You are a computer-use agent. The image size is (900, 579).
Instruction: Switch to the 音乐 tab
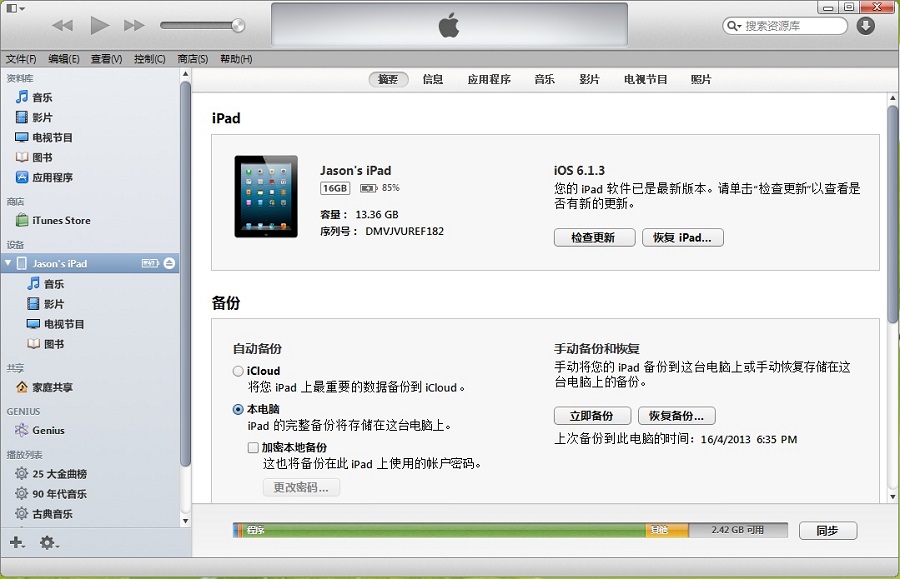(544, 79)
